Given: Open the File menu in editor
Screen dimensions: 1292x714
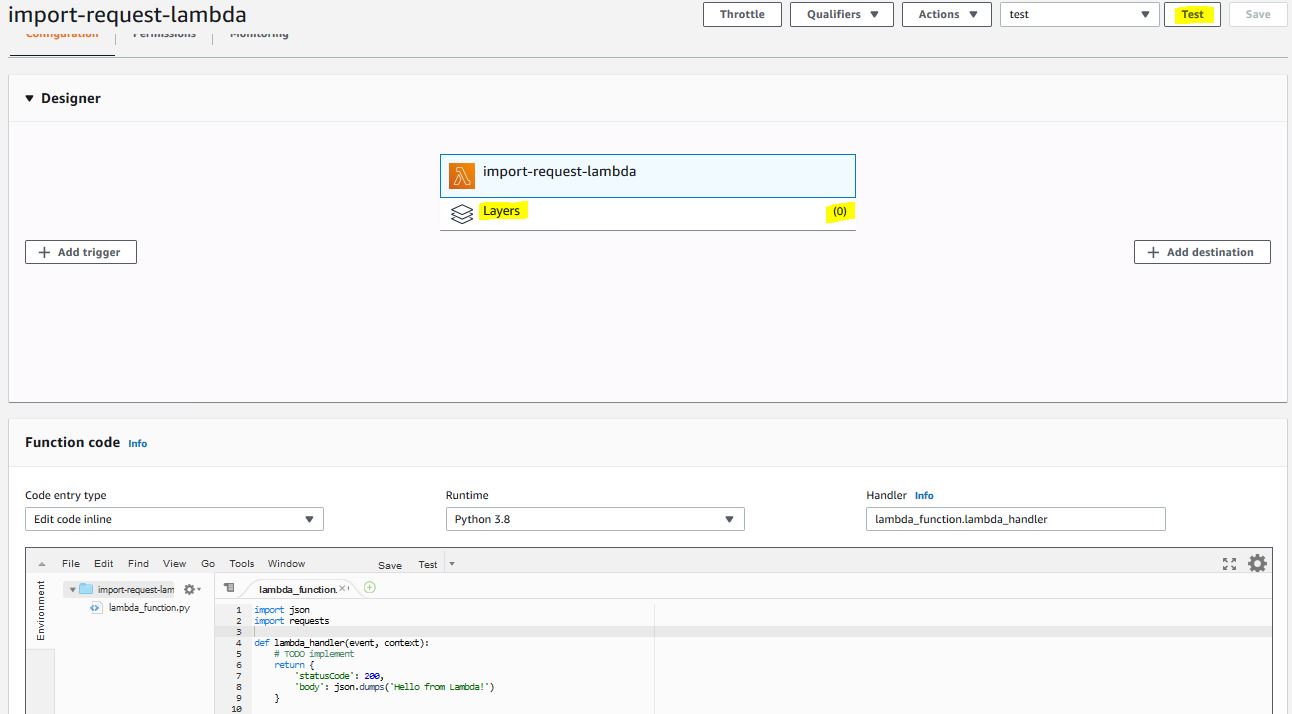Looking at the screenshot, I should [x=70, y=564].
